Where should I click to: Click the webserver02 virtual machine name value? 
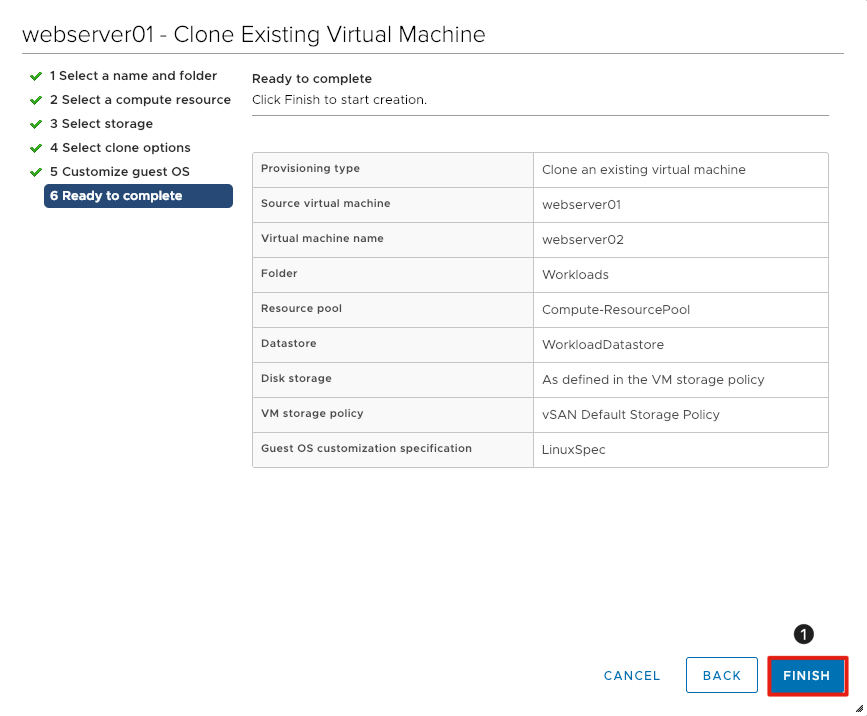583,240
